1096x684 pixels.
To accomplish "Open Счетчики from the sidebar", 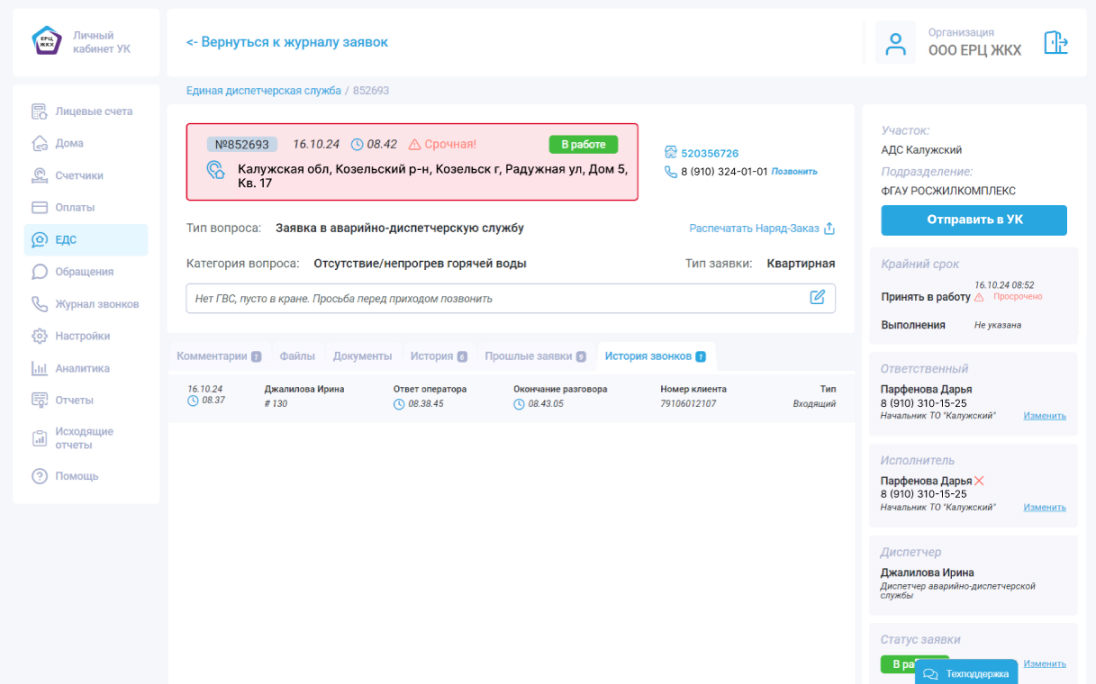I will (x=79, y=176).
